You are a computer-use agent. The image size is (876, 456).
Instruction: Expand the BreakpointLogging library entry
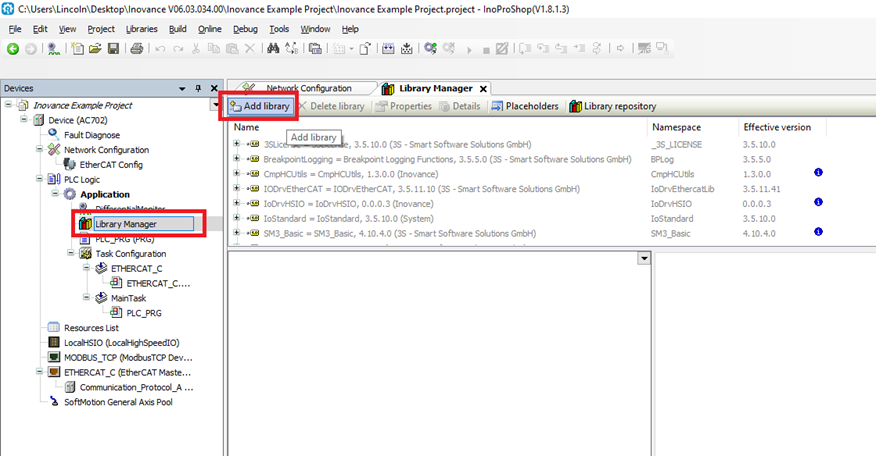(x=237, y=158)
